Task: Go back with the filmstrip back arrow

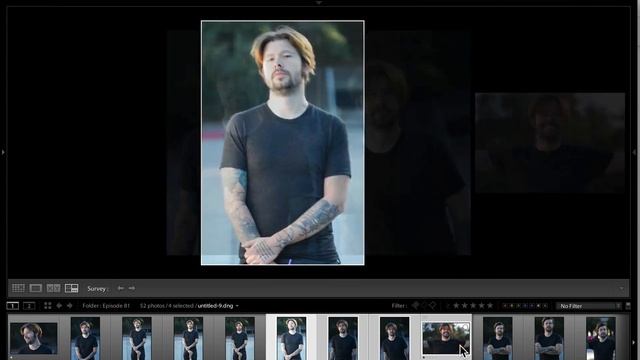Action: coord(59,306)
